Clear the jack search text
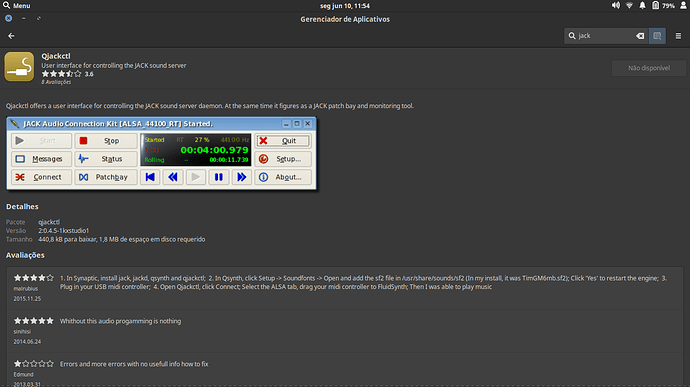This screenshot has width=690, height=387. [x=640, y=36]
